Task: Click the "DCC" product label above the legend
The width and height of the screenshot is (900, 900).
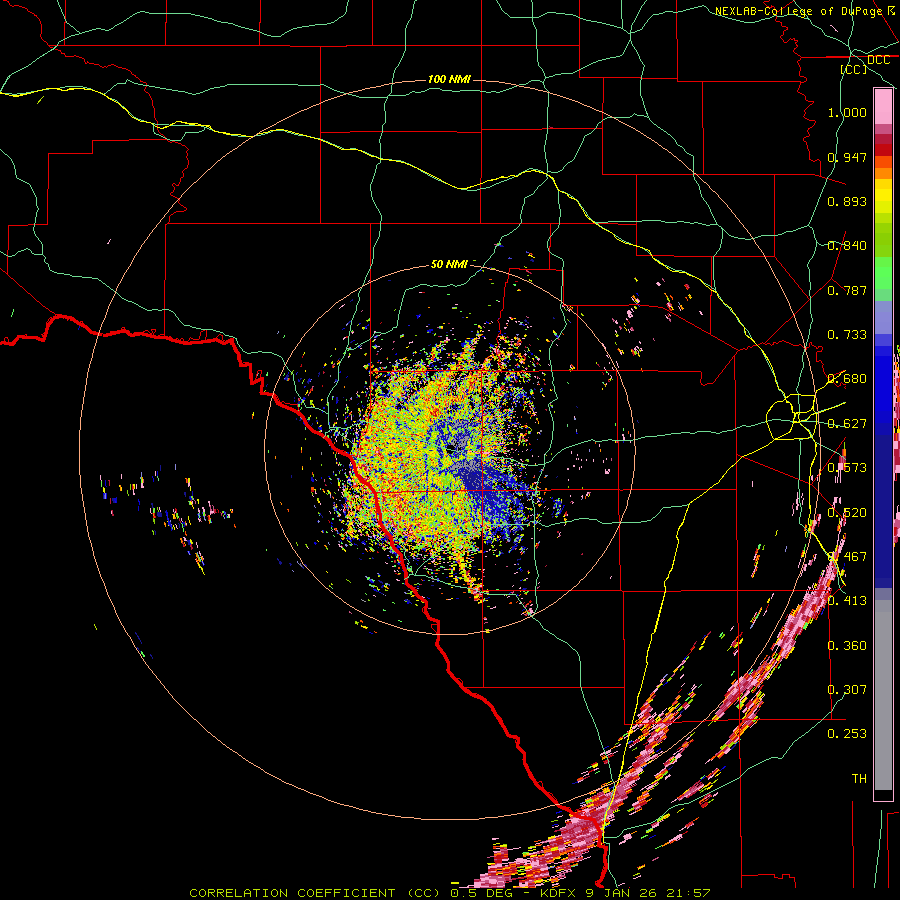Action: pyautogui.click(x=878, y=60)
